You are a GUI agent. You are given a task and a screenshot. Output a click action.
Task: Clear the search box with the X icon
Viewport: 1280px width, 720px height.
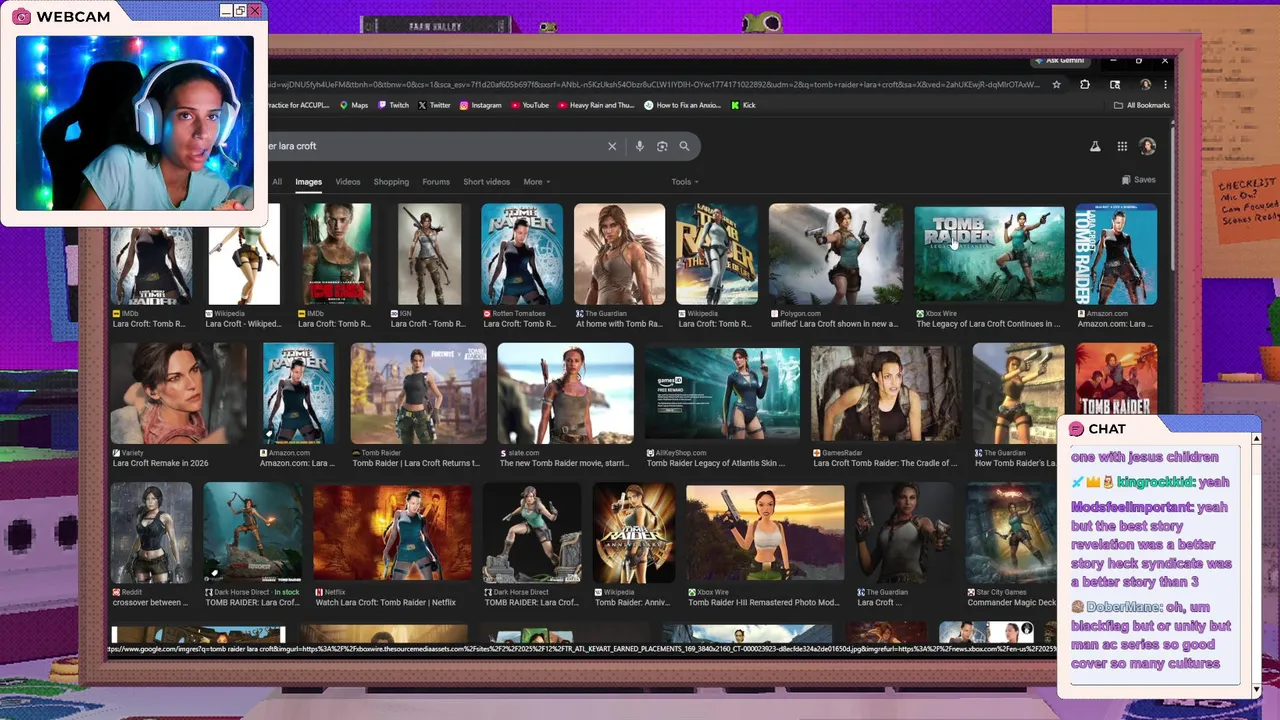point(612,146)
